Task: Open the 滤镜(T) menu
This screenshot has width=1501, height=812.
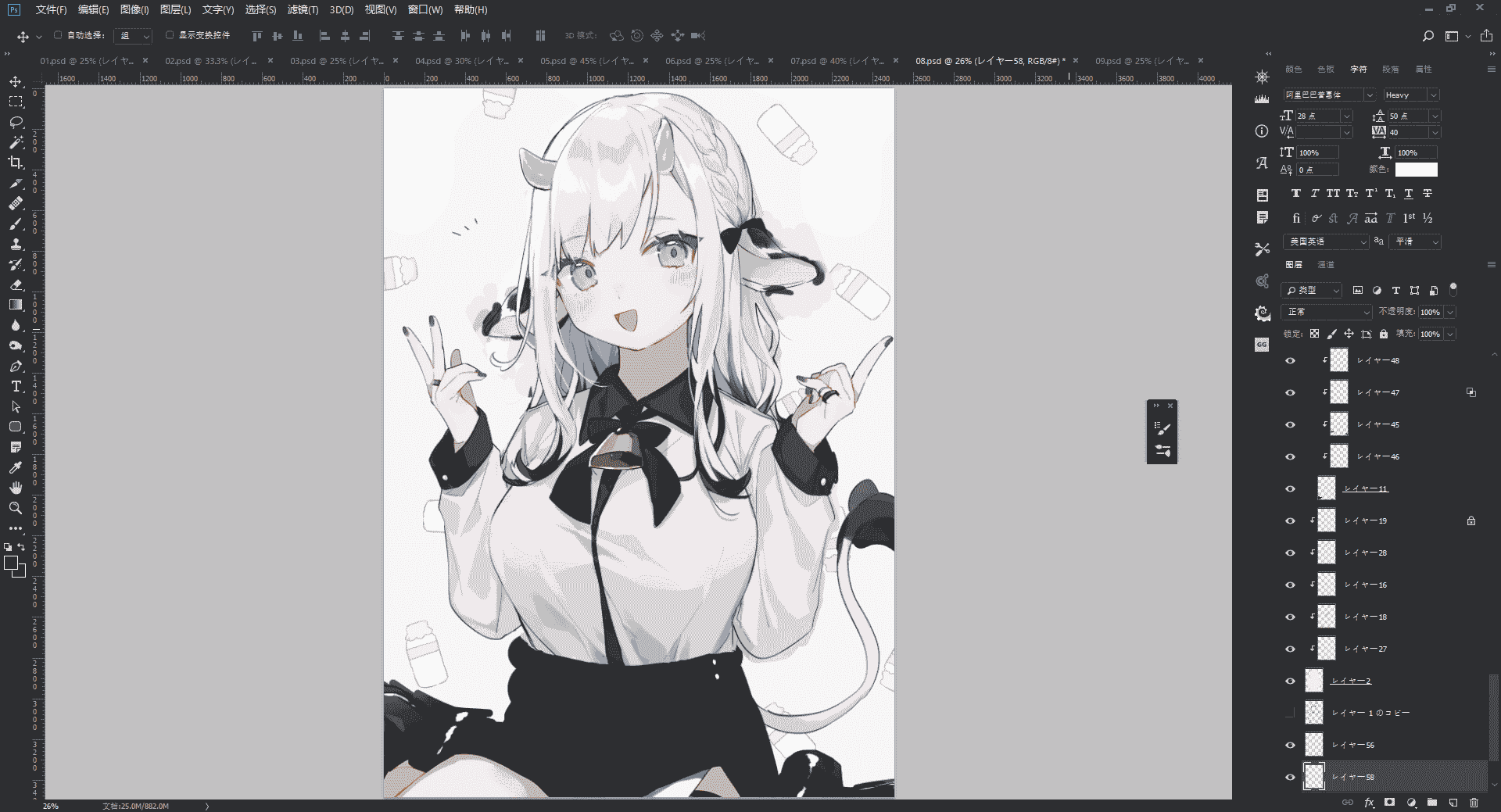Action: pyautogui.click(x=303, y=10)
